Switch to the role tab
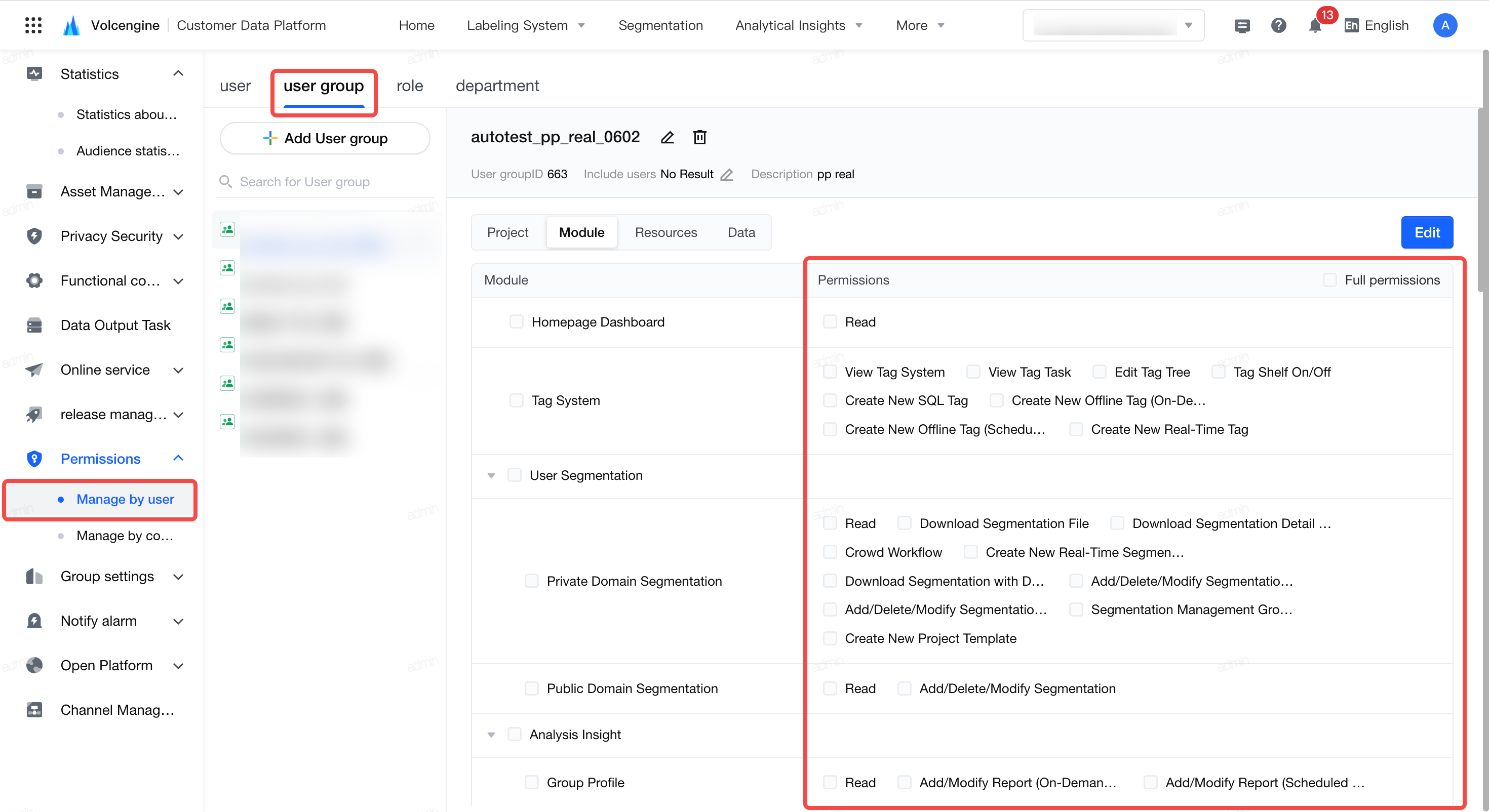 [409, 86]
